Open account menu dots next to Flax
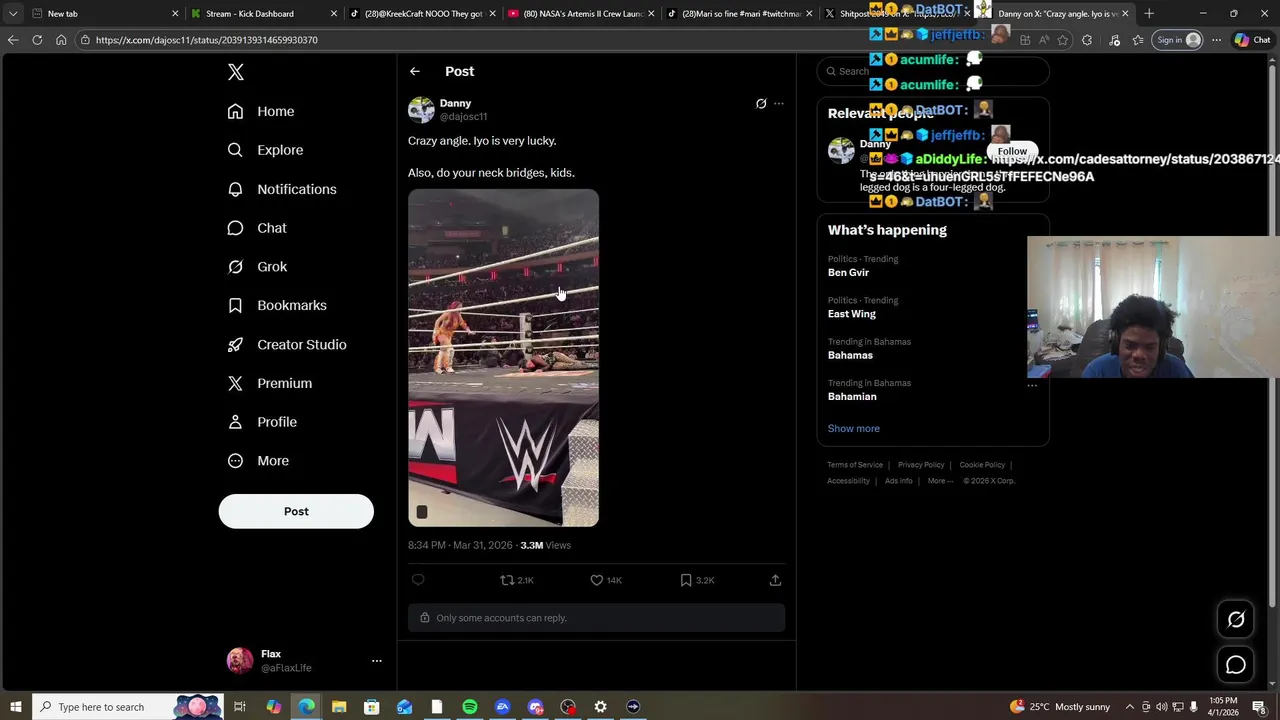 tap(377, 661)
